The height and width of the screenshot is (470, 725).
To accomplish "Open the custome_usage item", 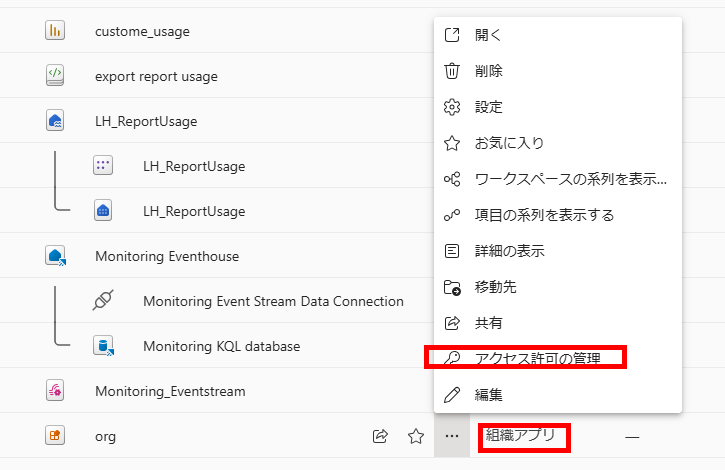I will tap(142, 31).
